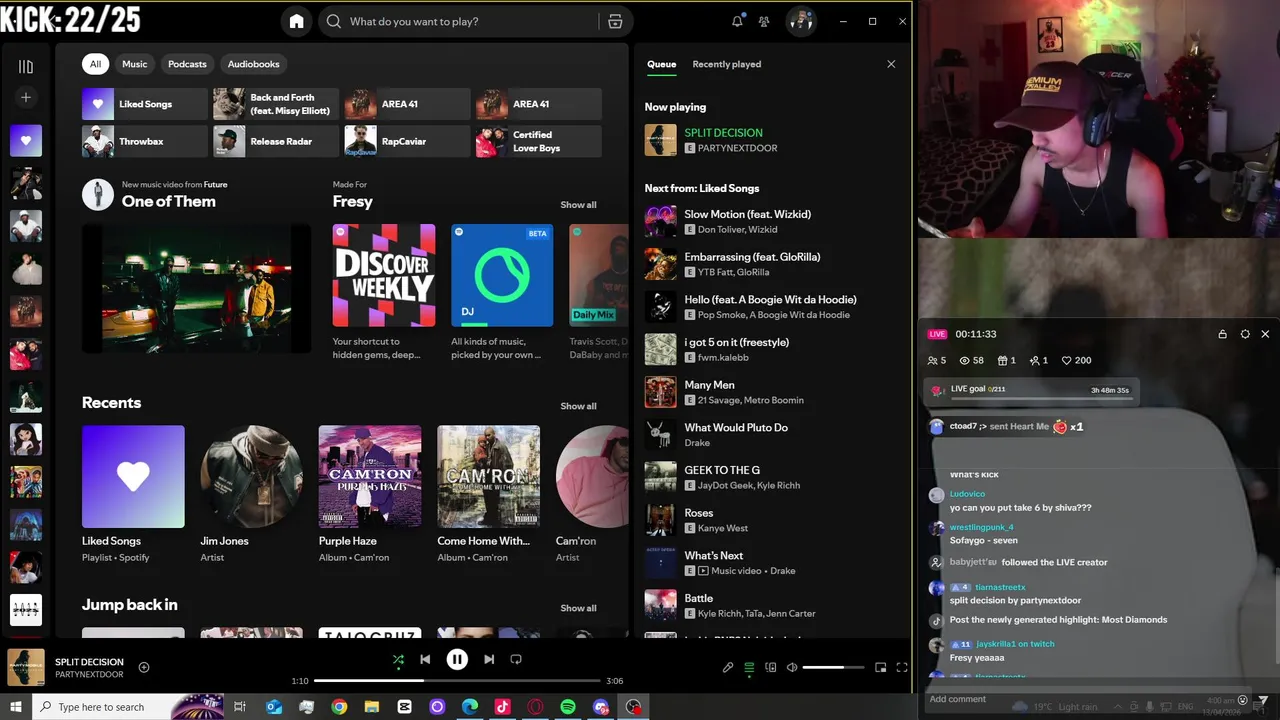Toggle the Queue view button

point(749,667)
